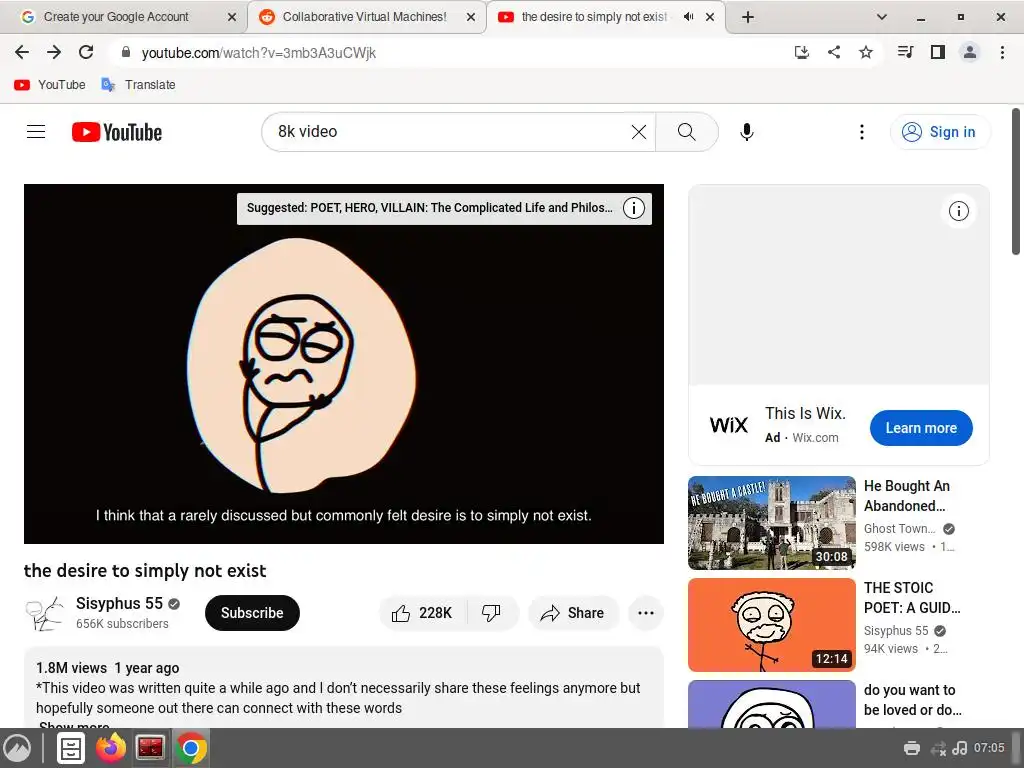Mute tab via speaker icon

coord(688,17)
